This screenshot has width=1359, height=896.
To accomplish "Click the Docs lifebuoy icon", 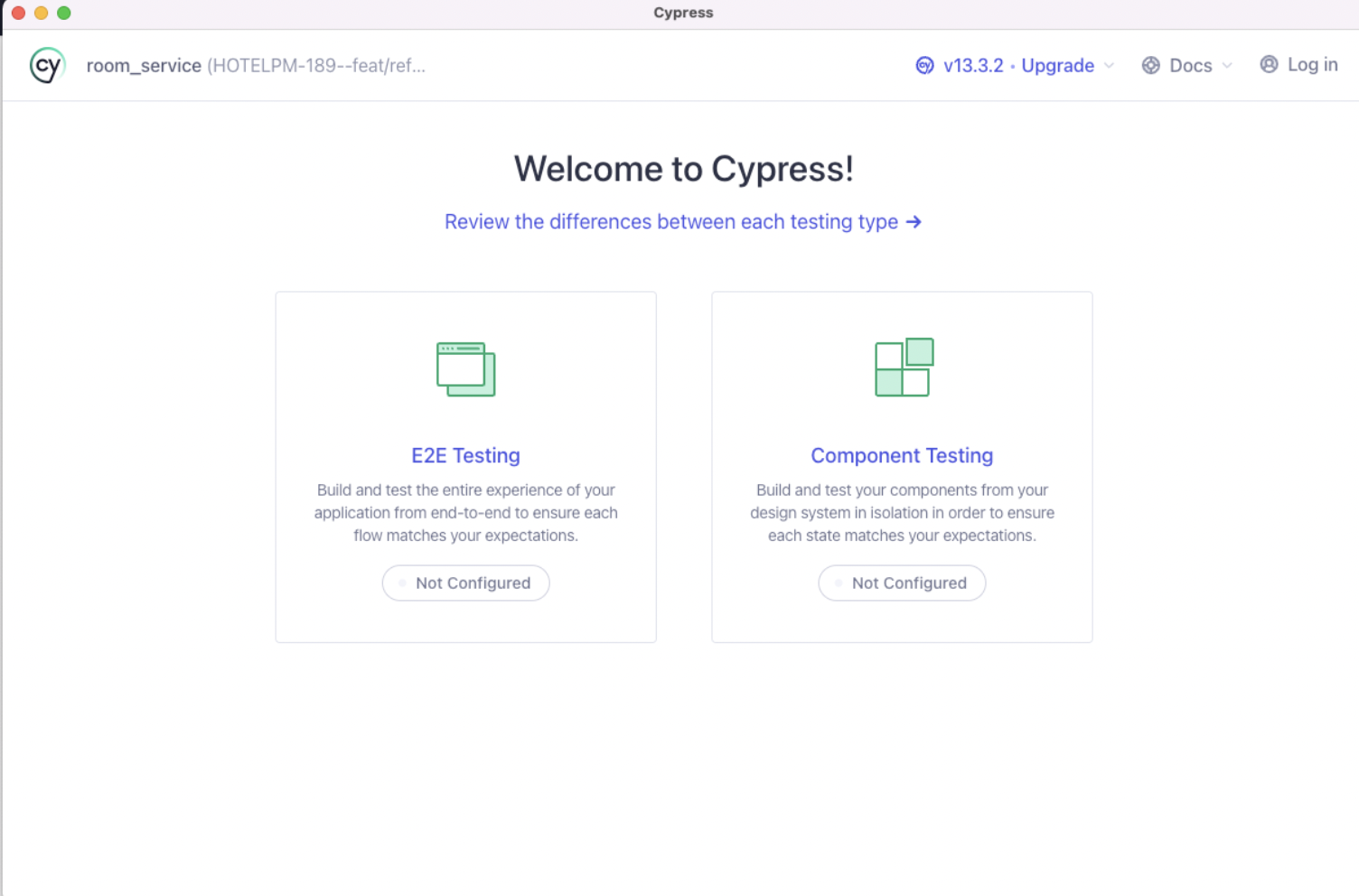I will click(1150, 65).
